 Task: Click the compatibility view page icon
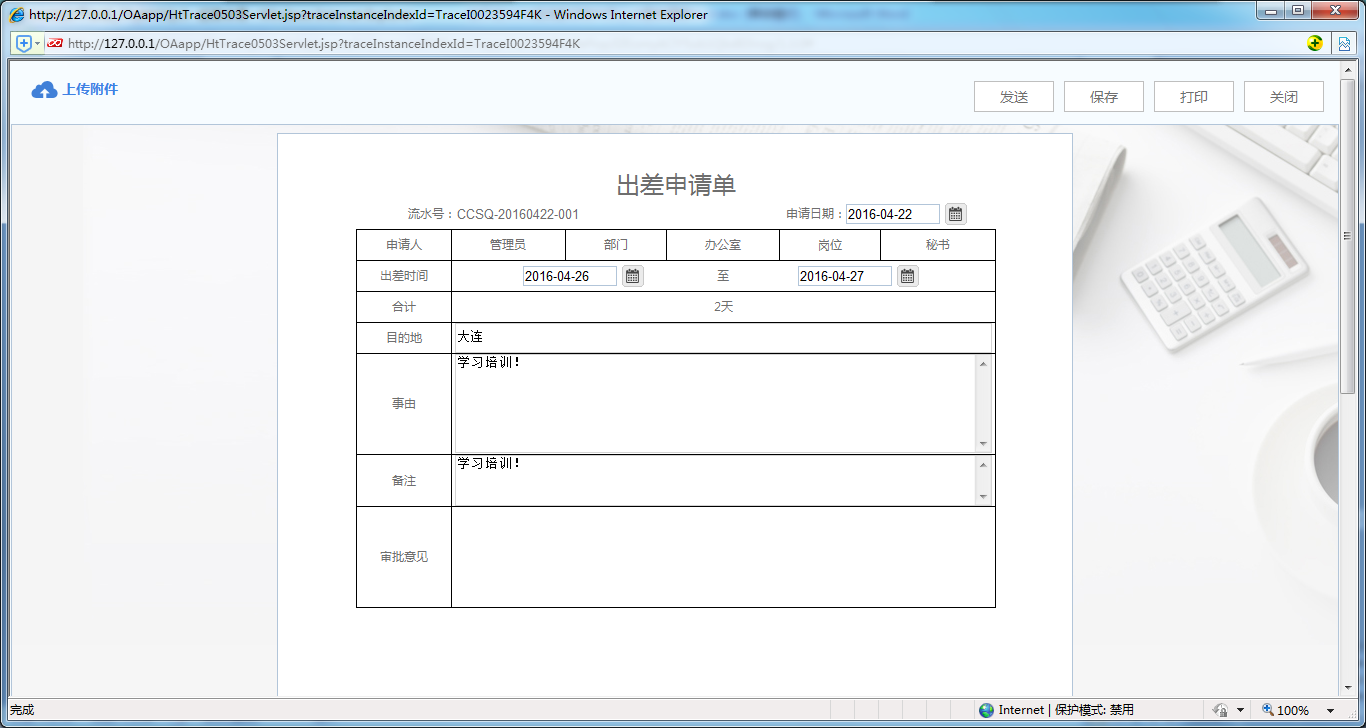(1345, 43)
